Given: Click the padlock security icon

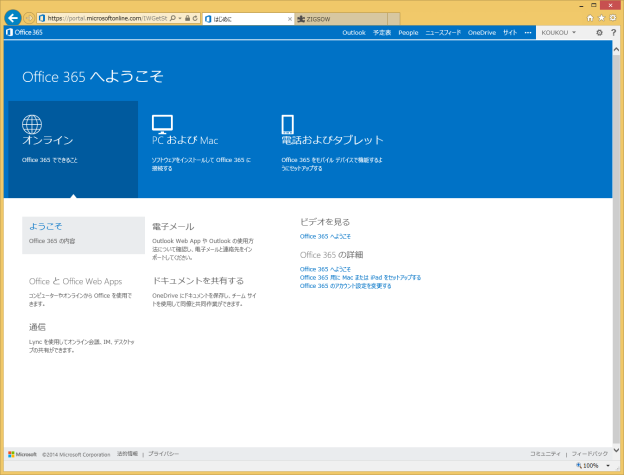Looking at the screenshot, I should coord(187,18).
